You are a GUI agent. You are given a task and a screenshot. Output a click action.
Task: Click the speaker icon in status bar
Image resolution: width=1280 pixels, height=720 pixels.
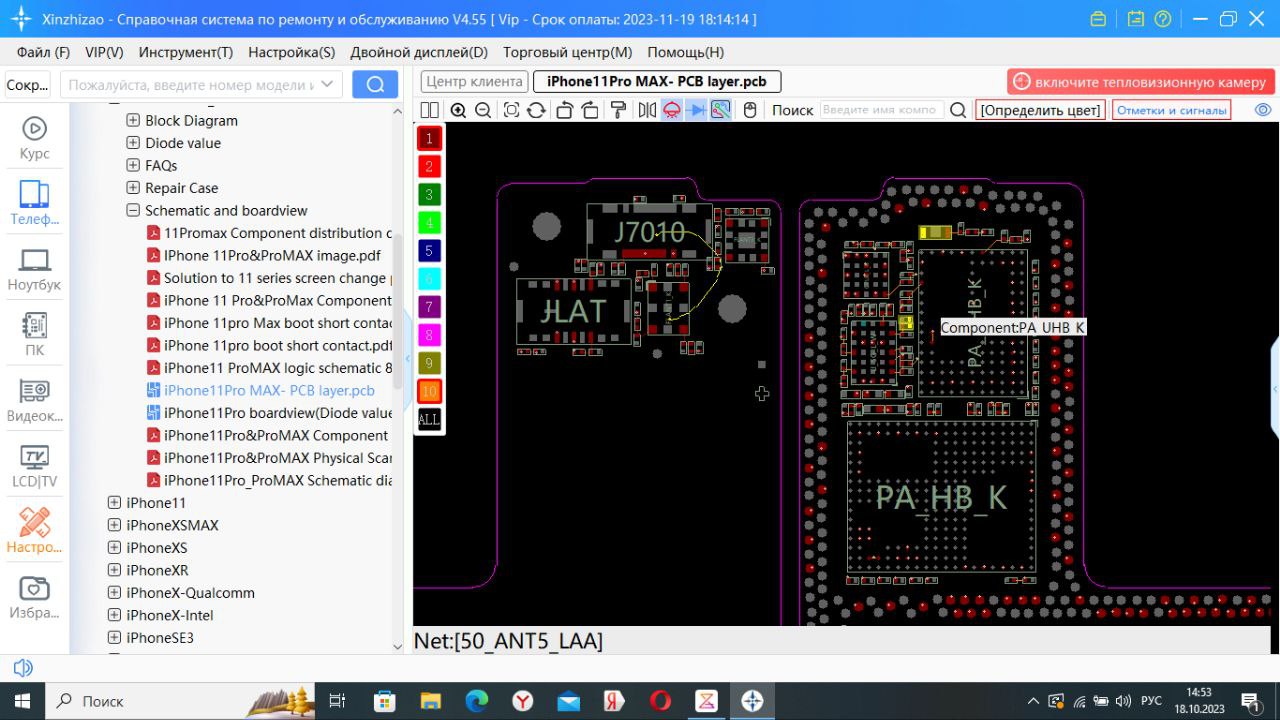pos(23,668)
